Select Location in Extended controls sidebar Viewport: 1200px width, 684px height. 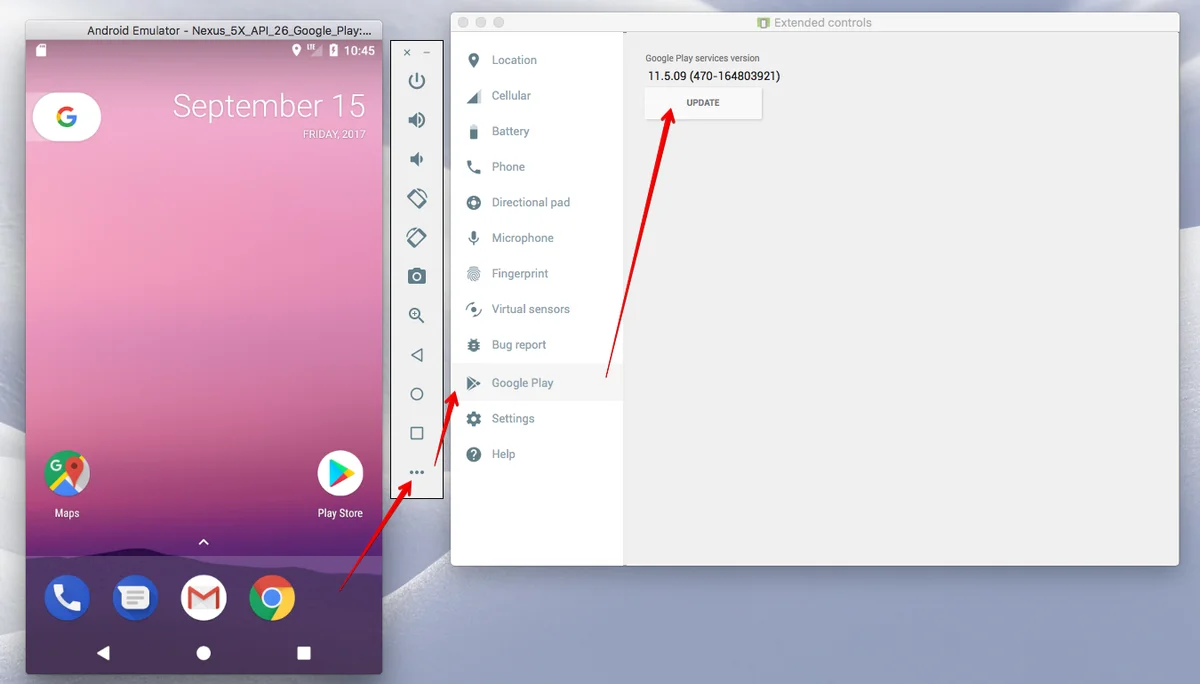tap(537, 60)
